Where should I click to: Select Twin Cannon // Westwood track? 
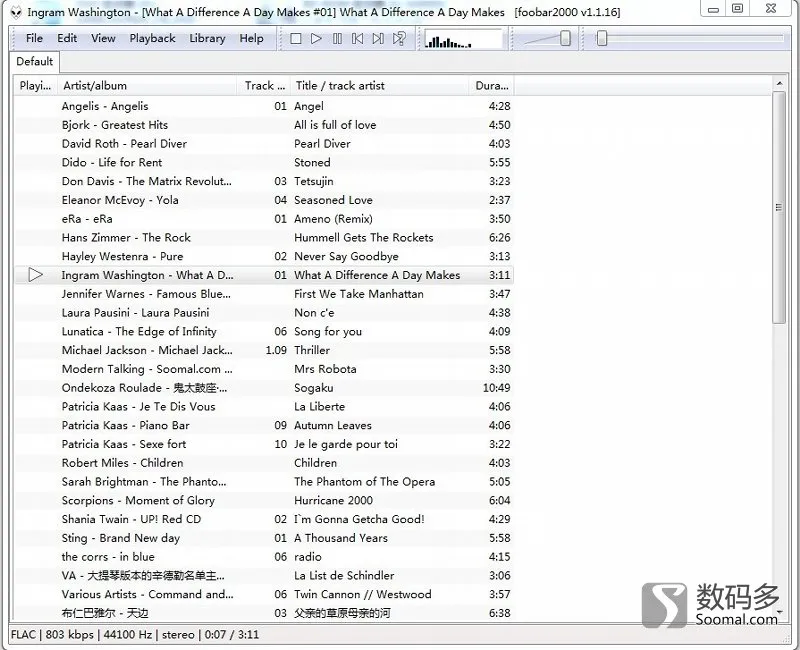click(264, 594)
